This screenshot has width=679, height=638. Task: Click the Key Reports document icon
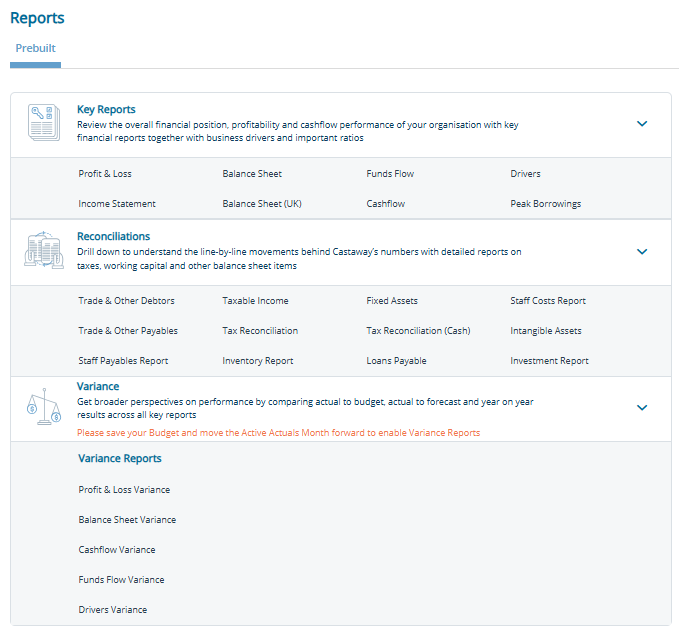coord(43,123)
